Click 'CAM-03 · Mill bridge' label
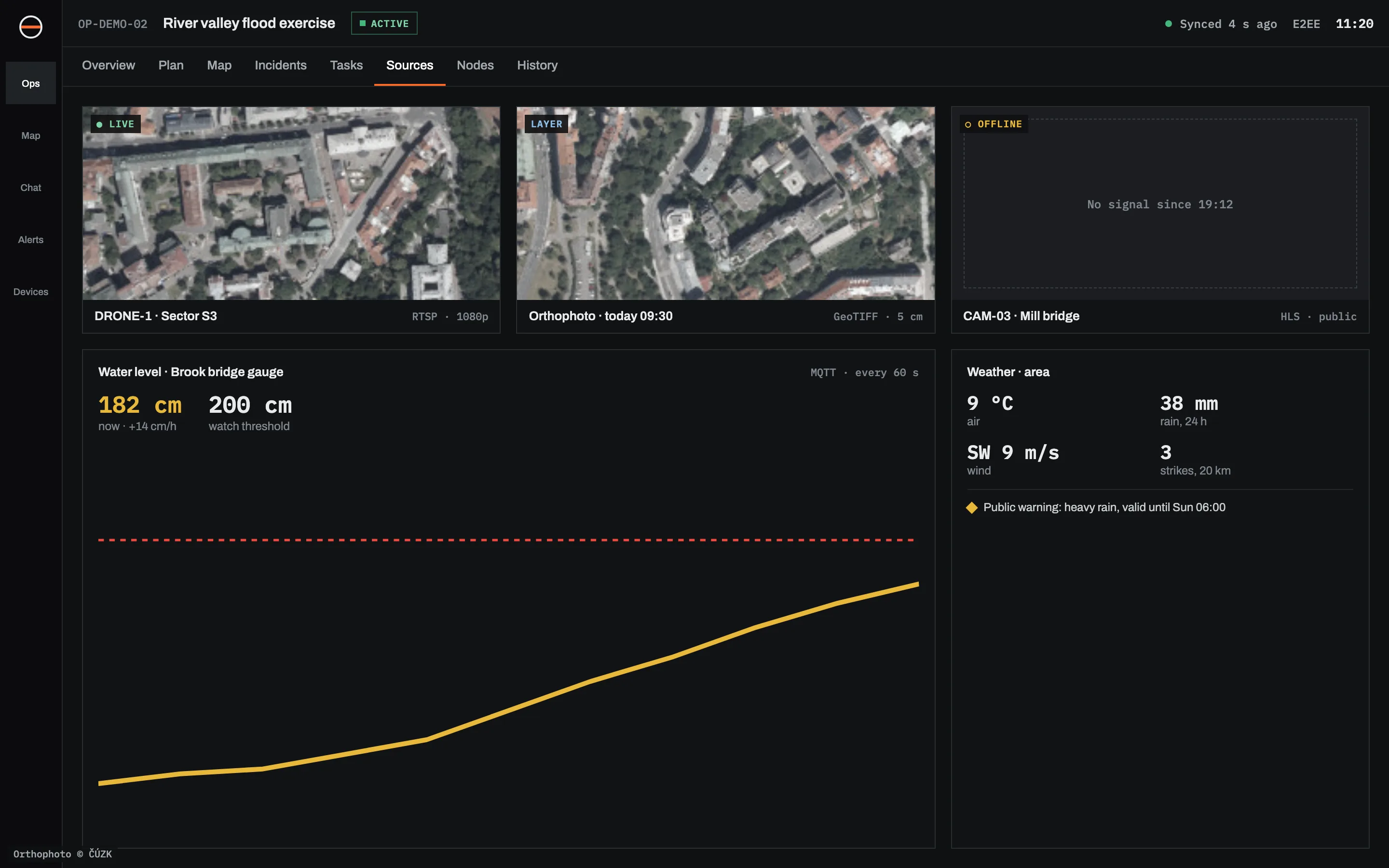Viewport: 1389px width, 868px height. point(1021,316)
